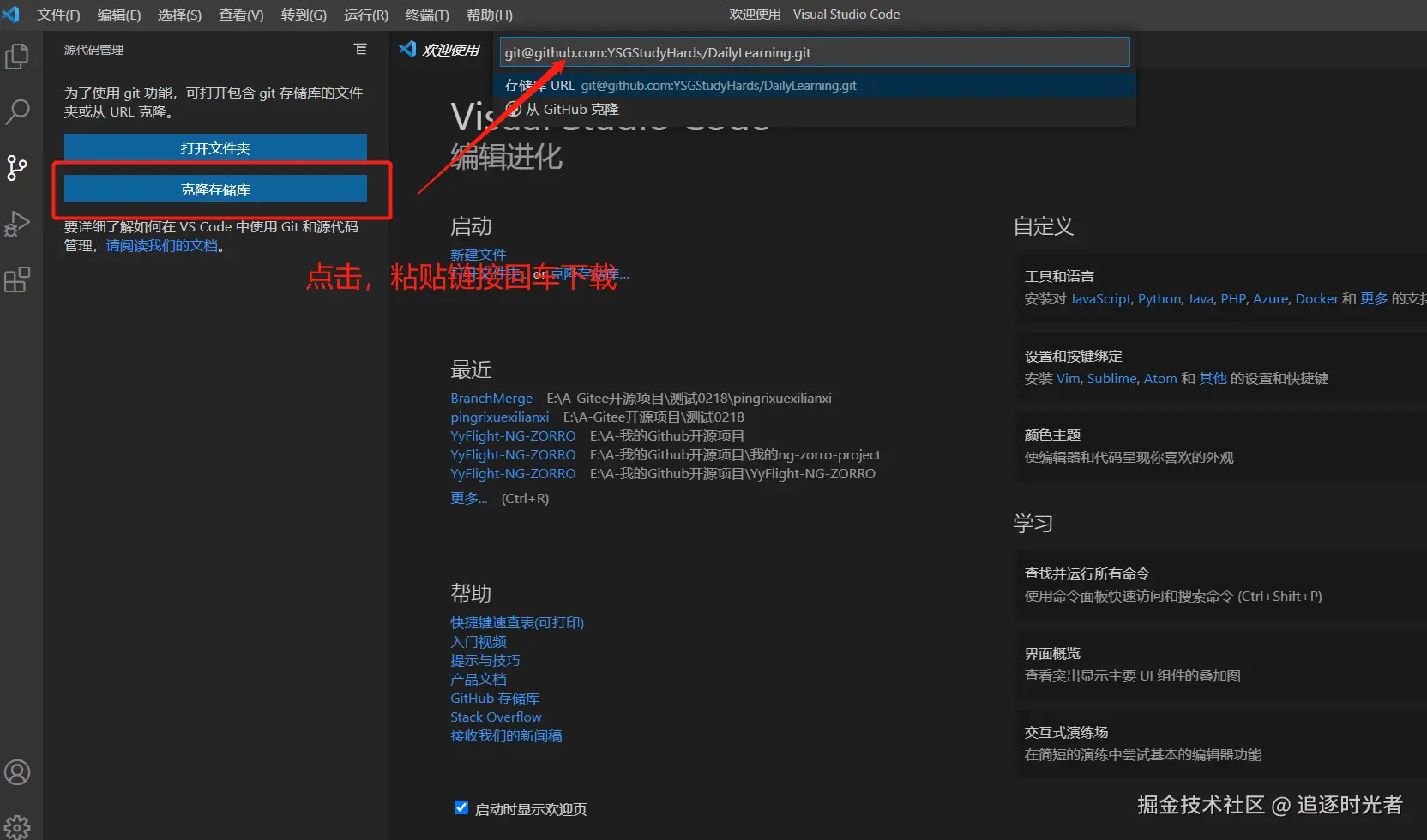
Task: Open source control views and more actions
Action: click(360, 50)
